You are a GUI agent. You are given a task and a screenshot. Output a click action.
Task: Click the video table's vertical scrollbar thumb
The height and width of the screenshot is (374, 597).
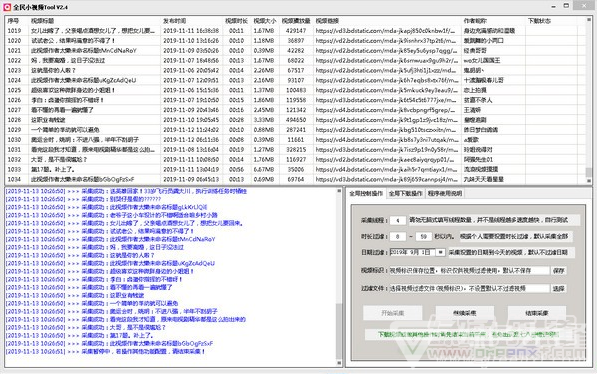[589, 172]
